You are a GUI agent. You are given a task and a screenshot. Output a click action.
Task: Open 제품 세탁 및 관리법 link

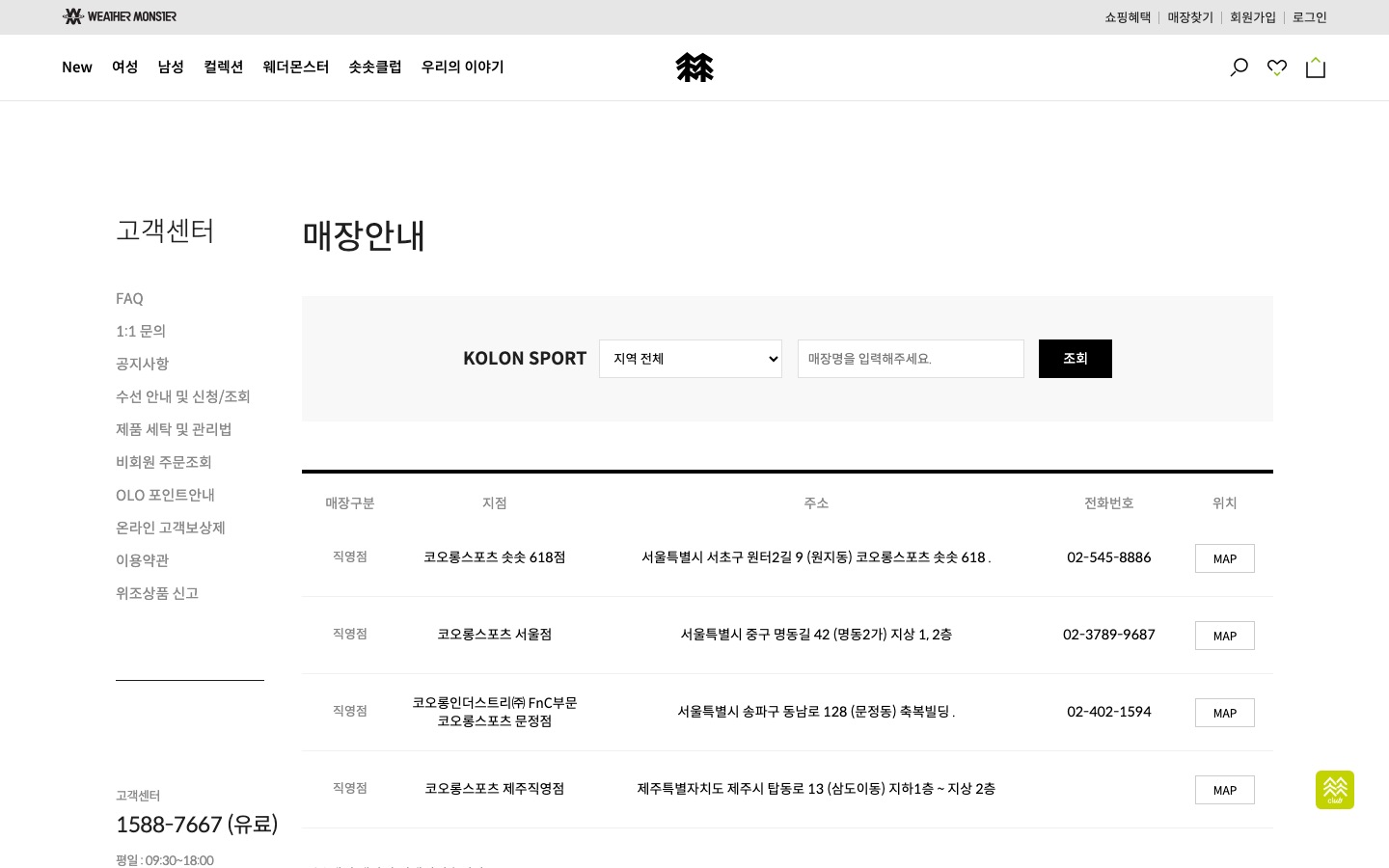[174, 430]
